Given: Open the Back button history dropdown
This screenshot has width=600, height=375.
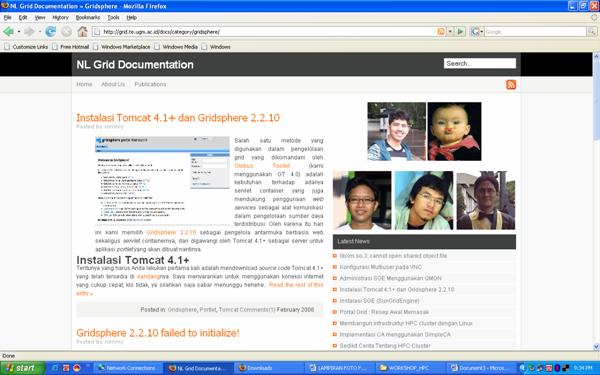Looking at the screenshot, I should pos(19,32).
